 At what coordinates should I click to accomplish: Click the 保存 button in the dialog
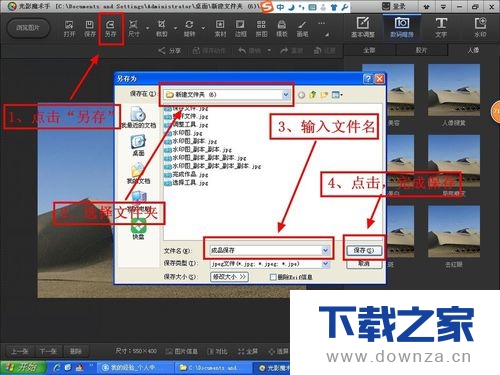364,250
